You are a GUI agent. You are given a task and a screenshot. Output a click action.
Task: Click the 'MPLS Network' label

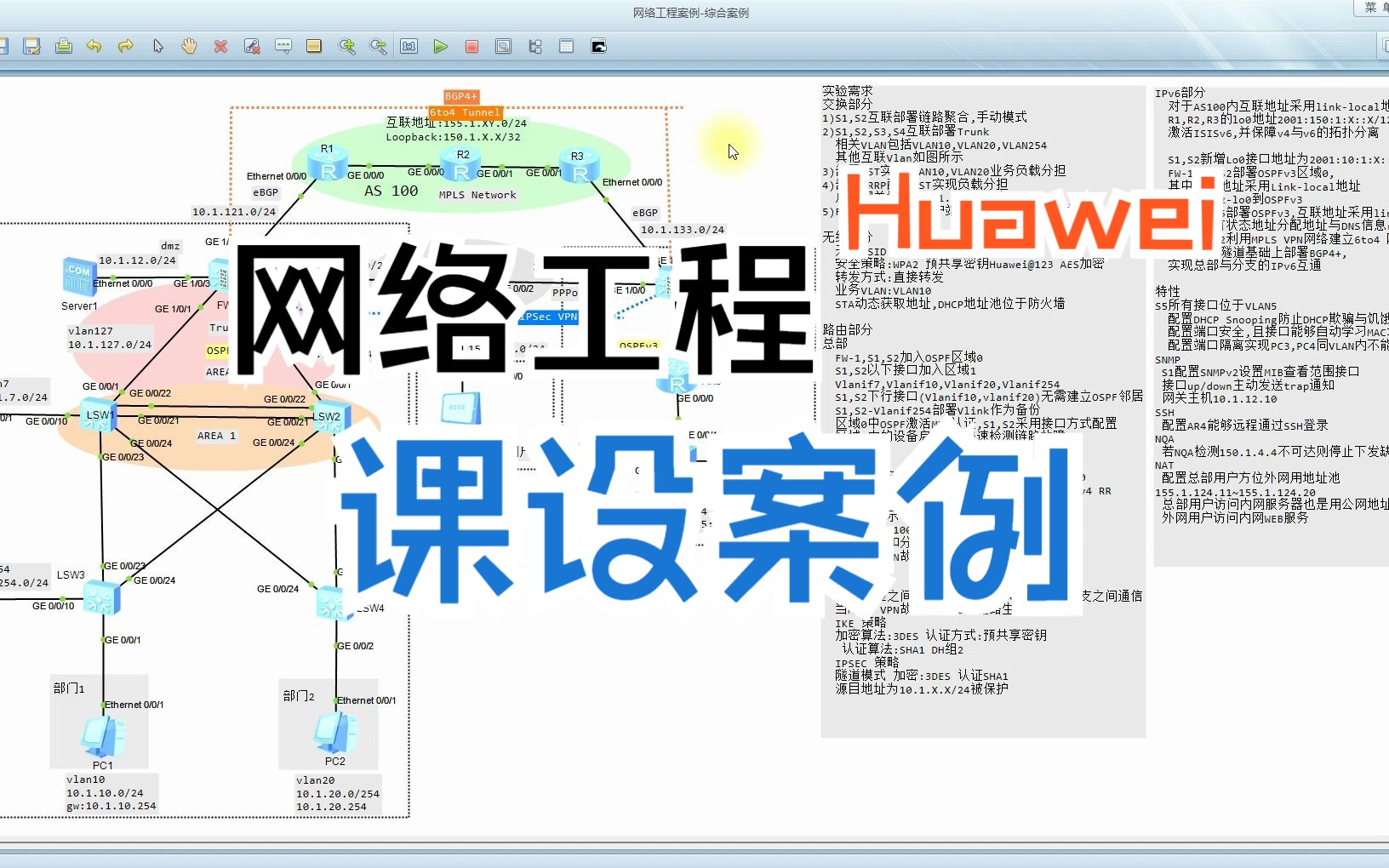point(477,195)
